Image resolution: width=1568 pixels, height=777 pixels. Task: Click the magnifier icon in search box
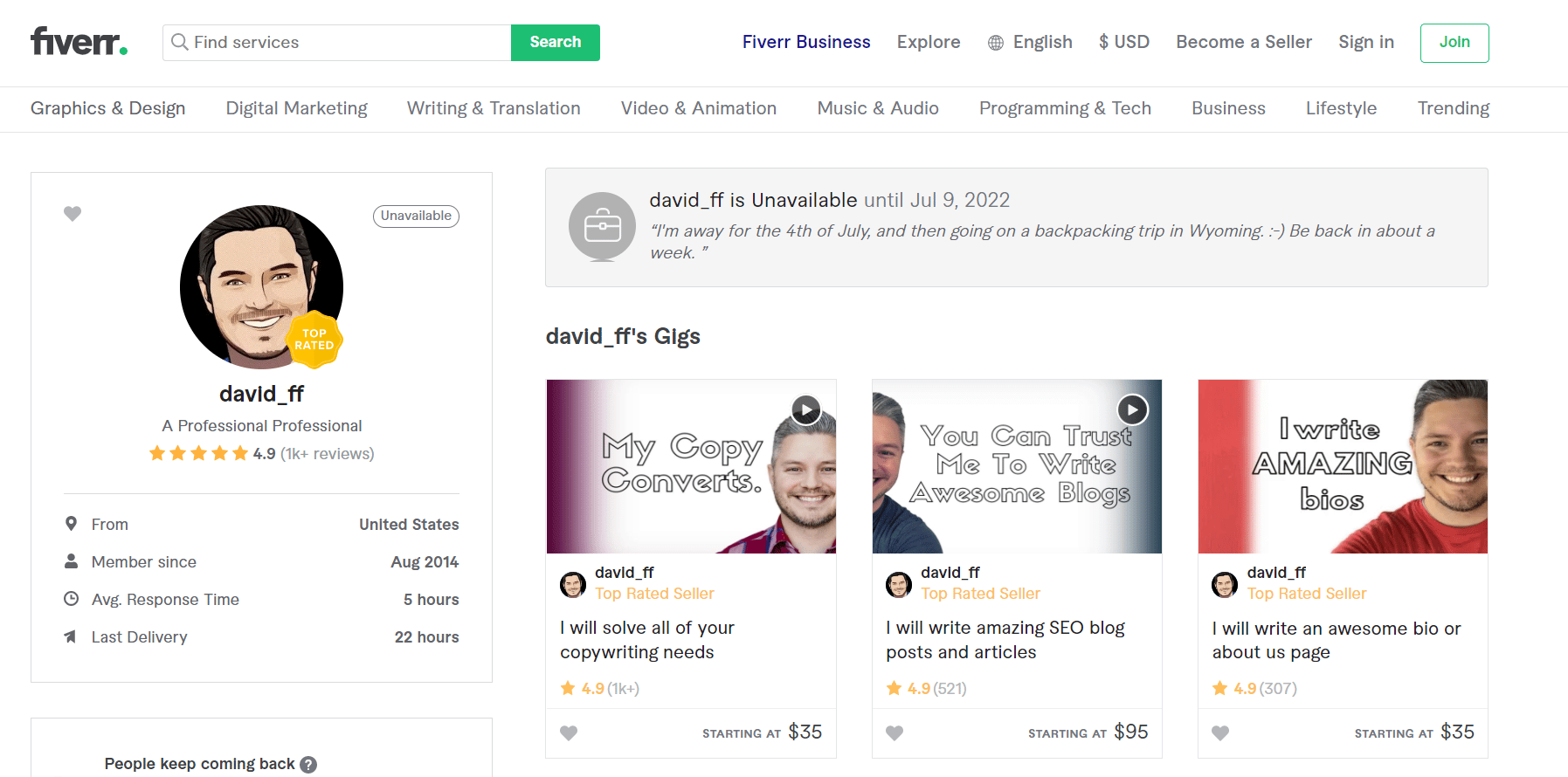[179, 42]
